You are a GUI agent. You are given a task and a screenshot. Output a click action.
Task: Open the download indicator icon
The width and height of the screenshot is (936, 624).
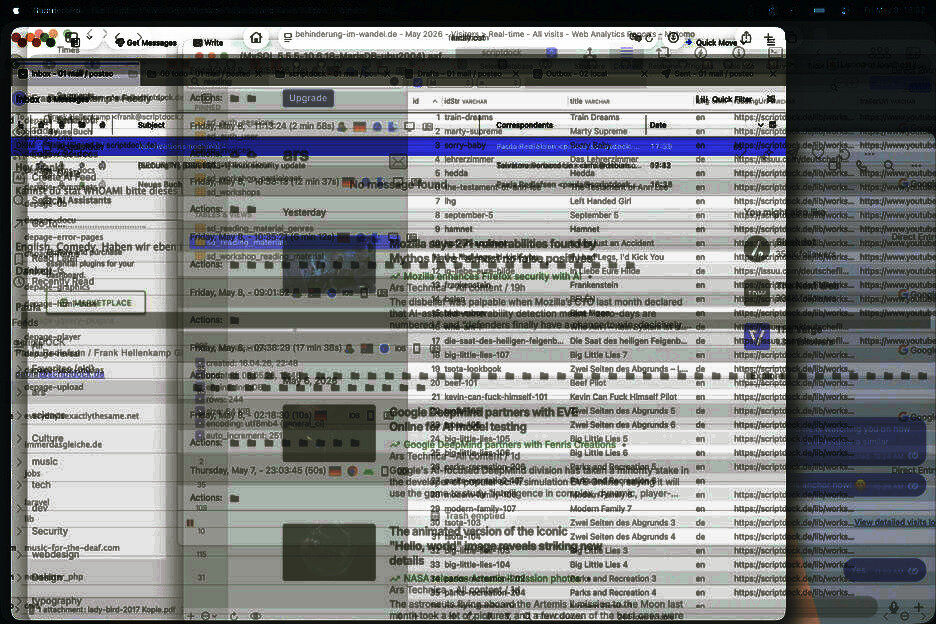point(673,38)
